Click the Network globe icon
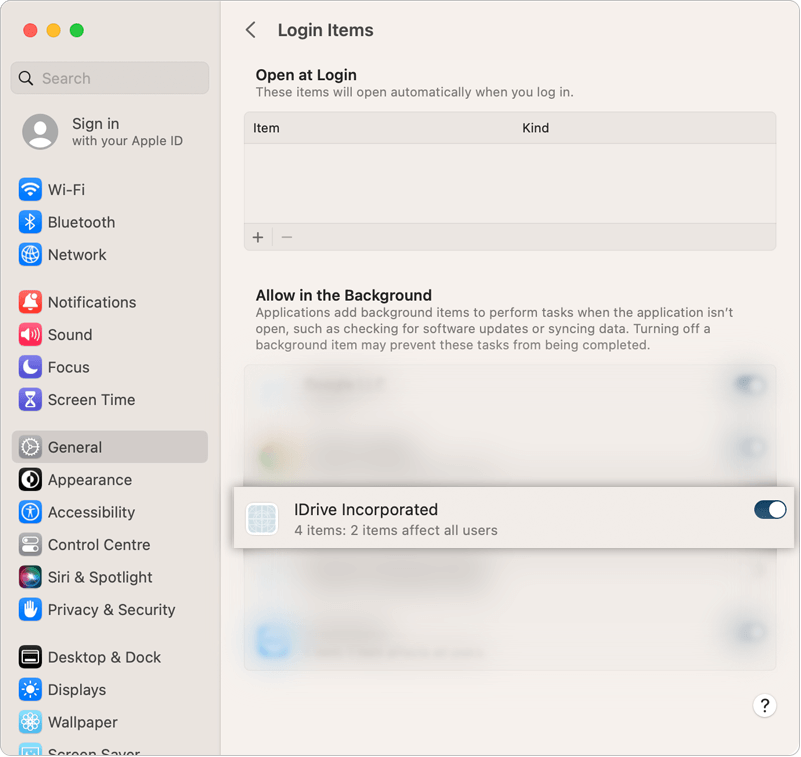The width and height of the screenshot is (801, 757). 30,254
